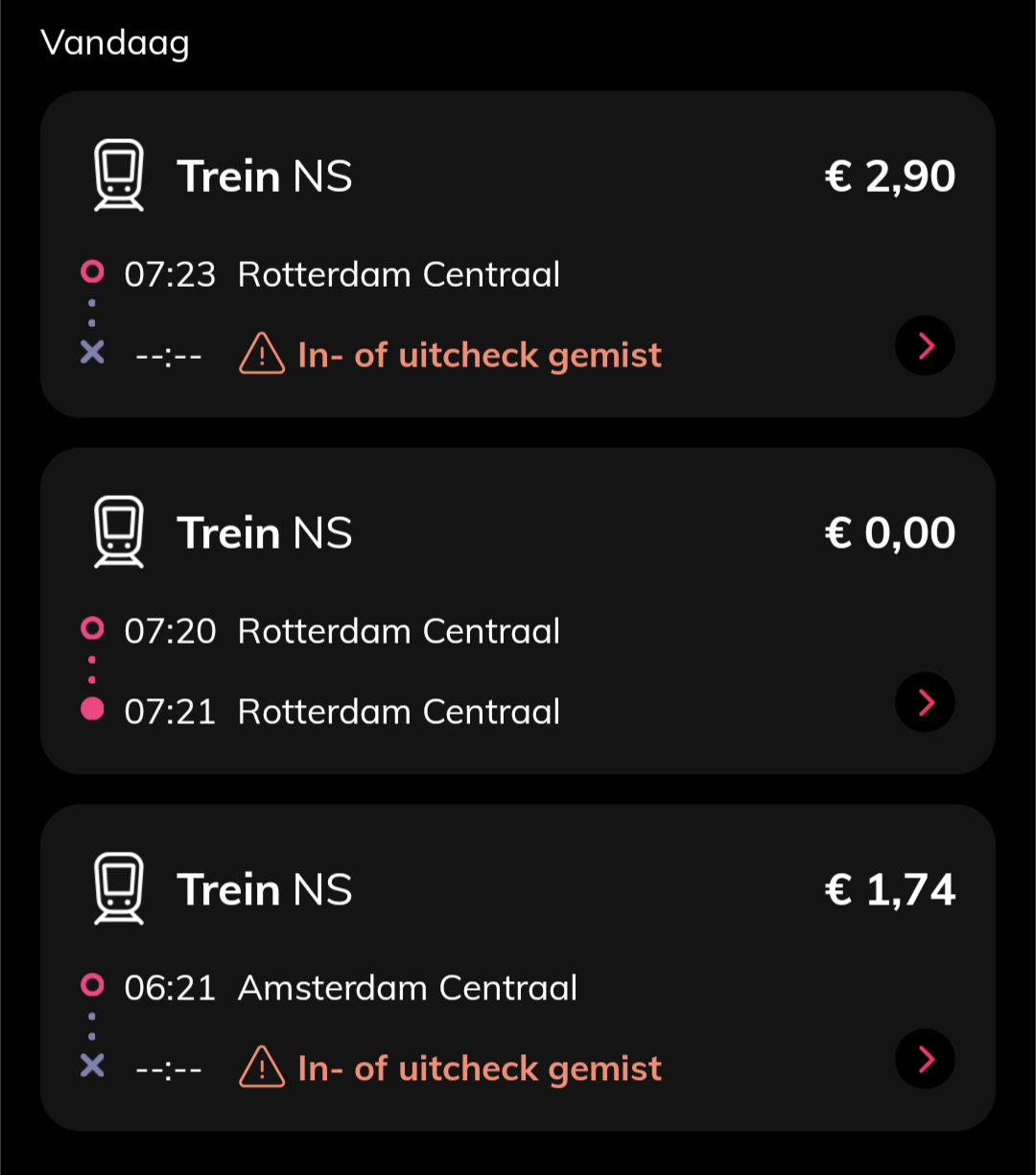Viewport: 1036px width, 1175px height.
Task: Select the 07:23 Rotterdam Centraal check-in row
Action: (341, 274)
